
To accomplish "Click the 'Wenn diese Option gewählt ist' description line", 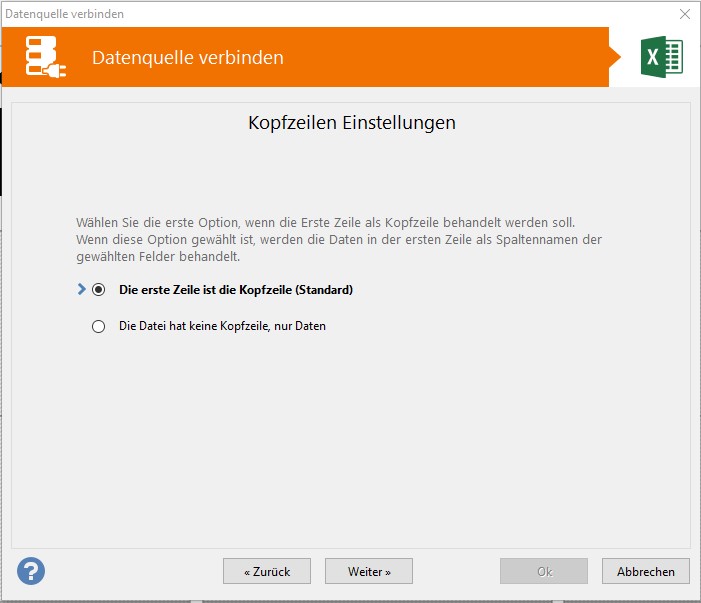I will click(x=339, y=240).
